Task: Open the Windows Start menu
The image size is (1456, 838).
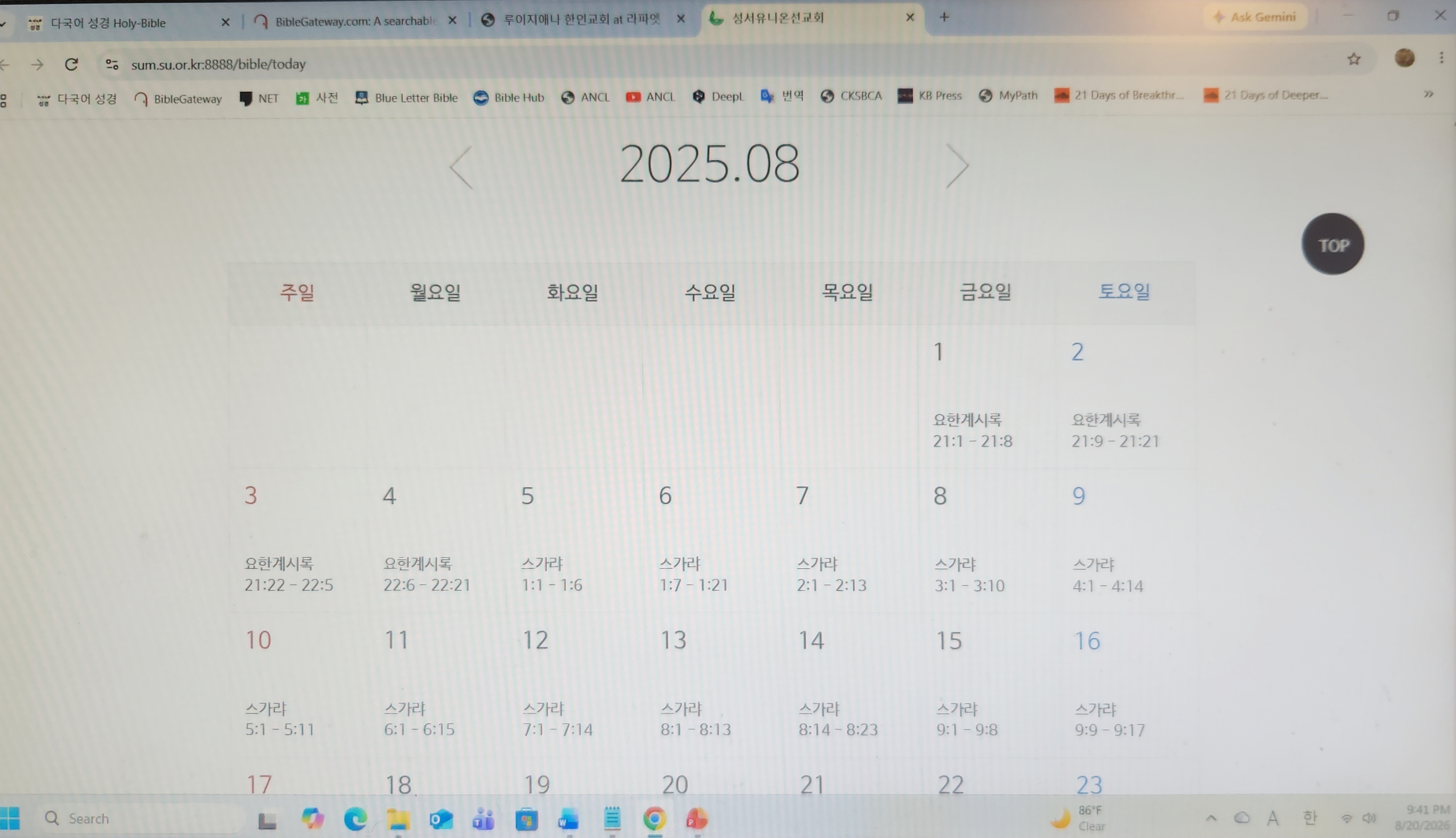Action: [10, 818]
